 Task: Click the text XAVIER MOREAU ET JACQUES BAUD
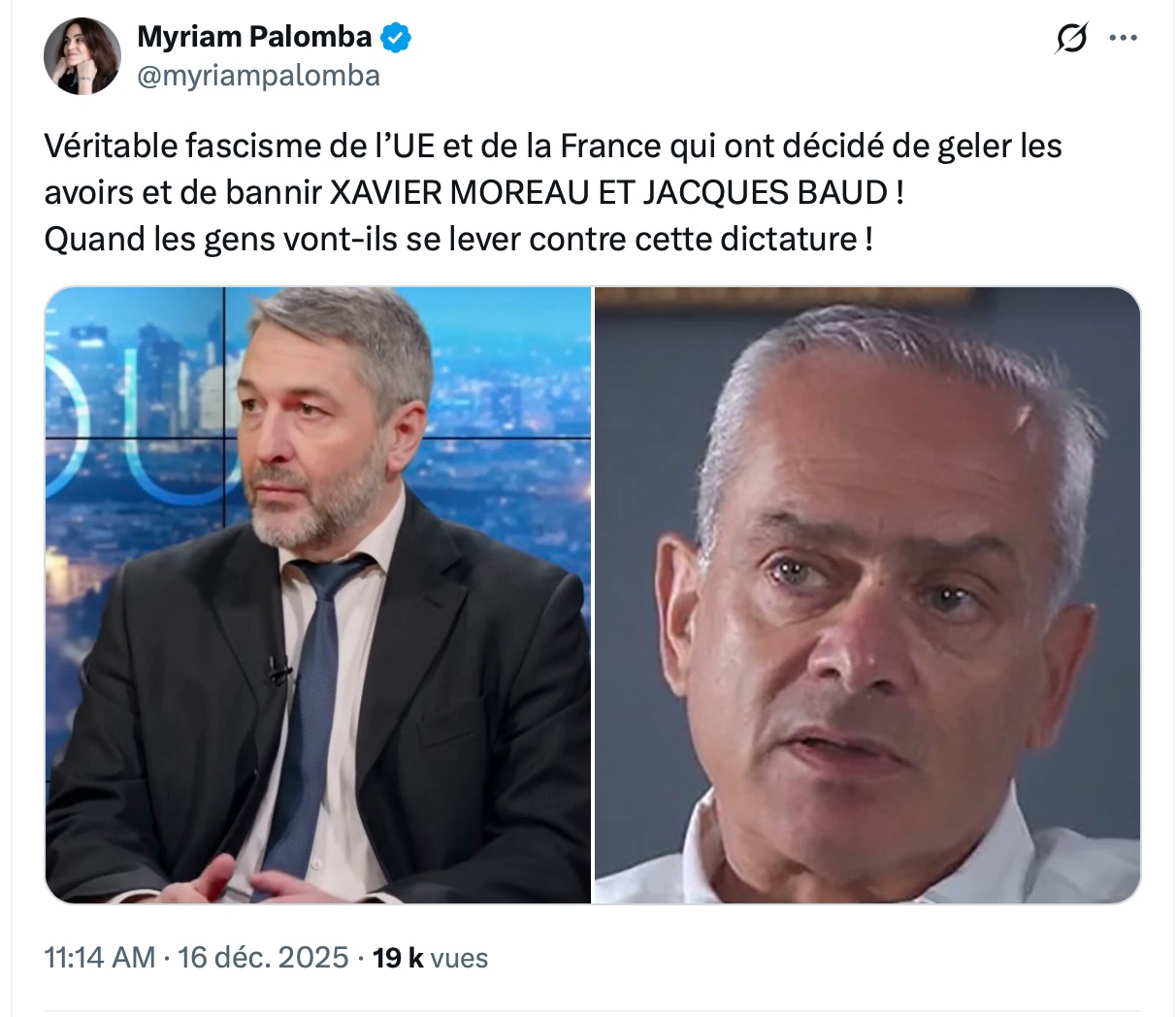[608, 192]
